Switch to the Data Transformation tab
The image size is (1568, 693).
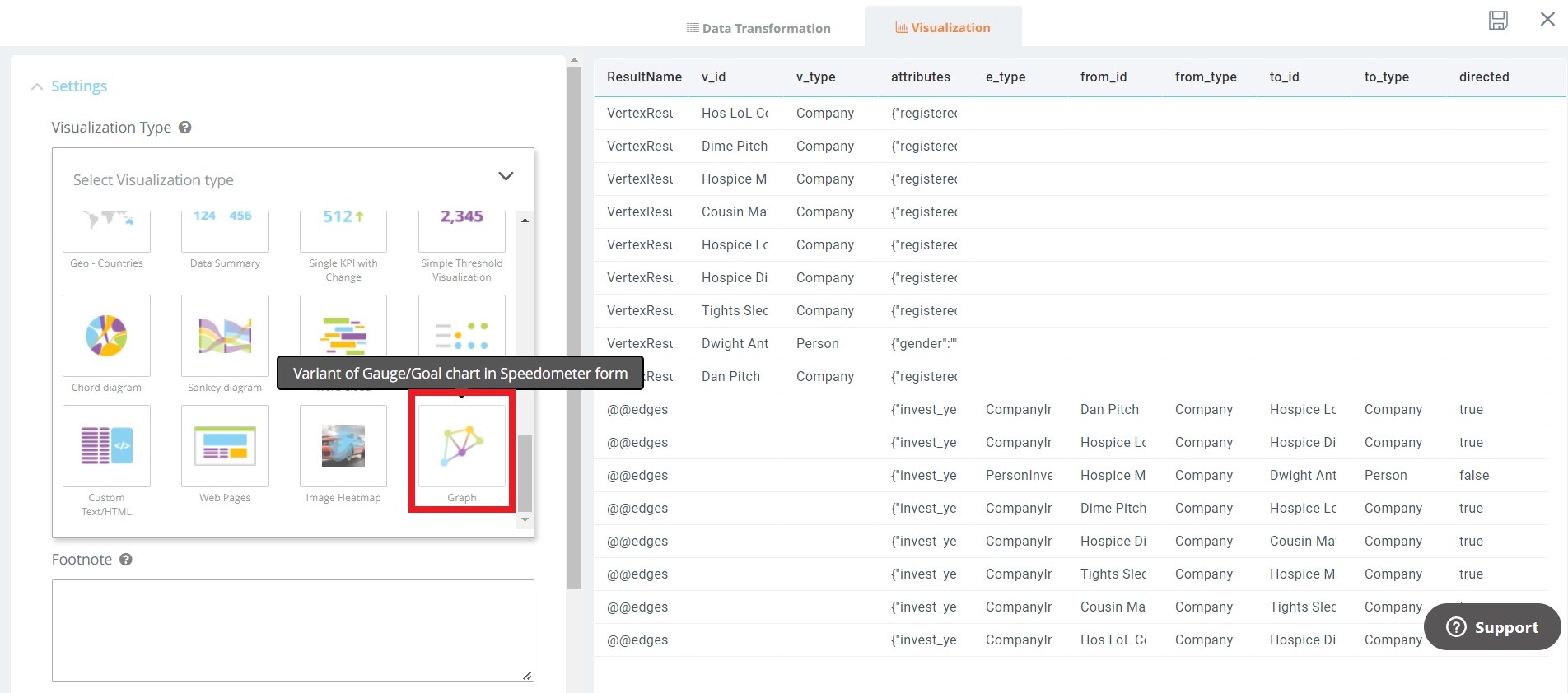click(x=758, y=28)
